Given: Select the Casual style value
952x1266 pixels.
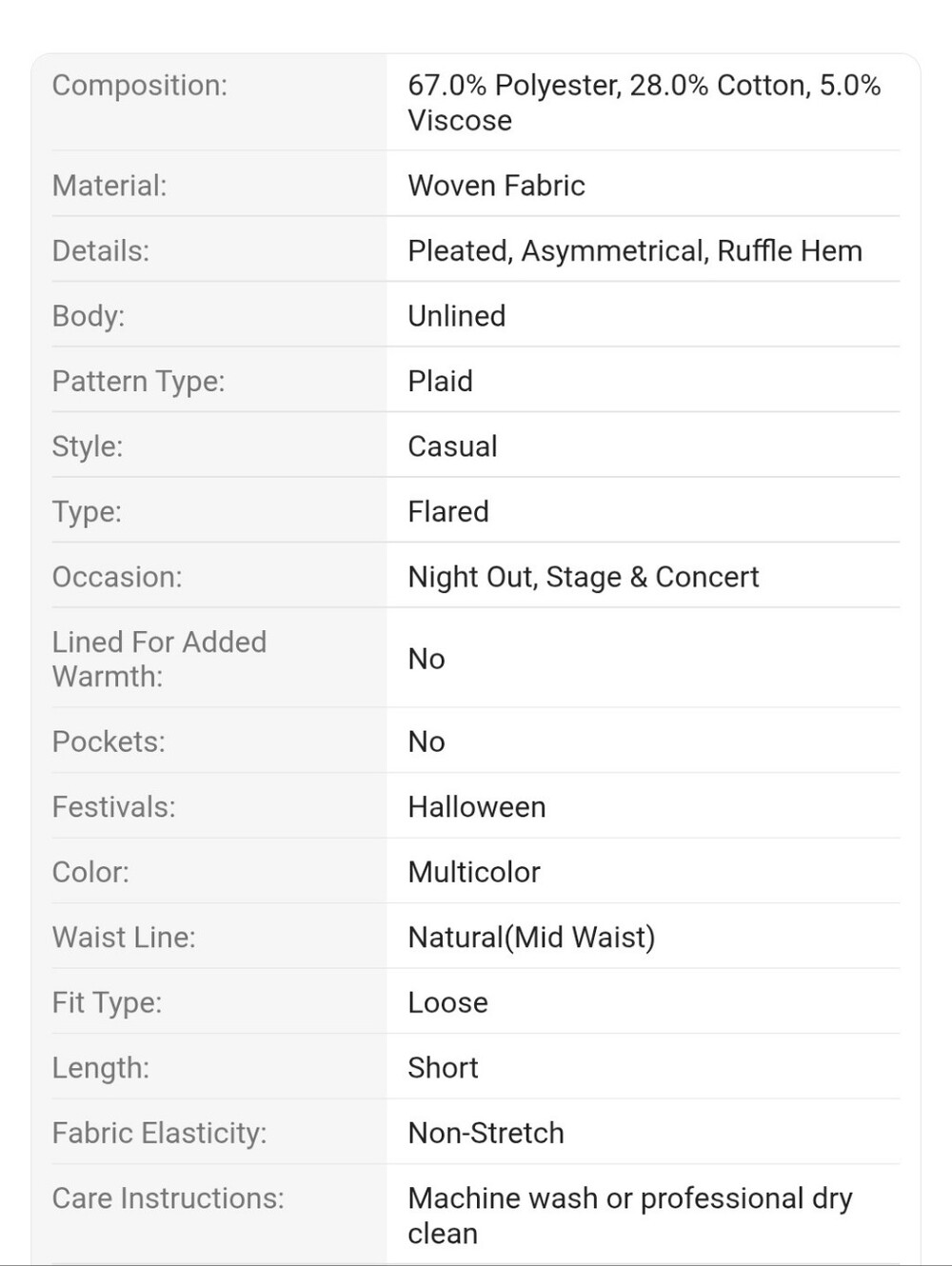Looking at the screenshot, I should [452, 446].
